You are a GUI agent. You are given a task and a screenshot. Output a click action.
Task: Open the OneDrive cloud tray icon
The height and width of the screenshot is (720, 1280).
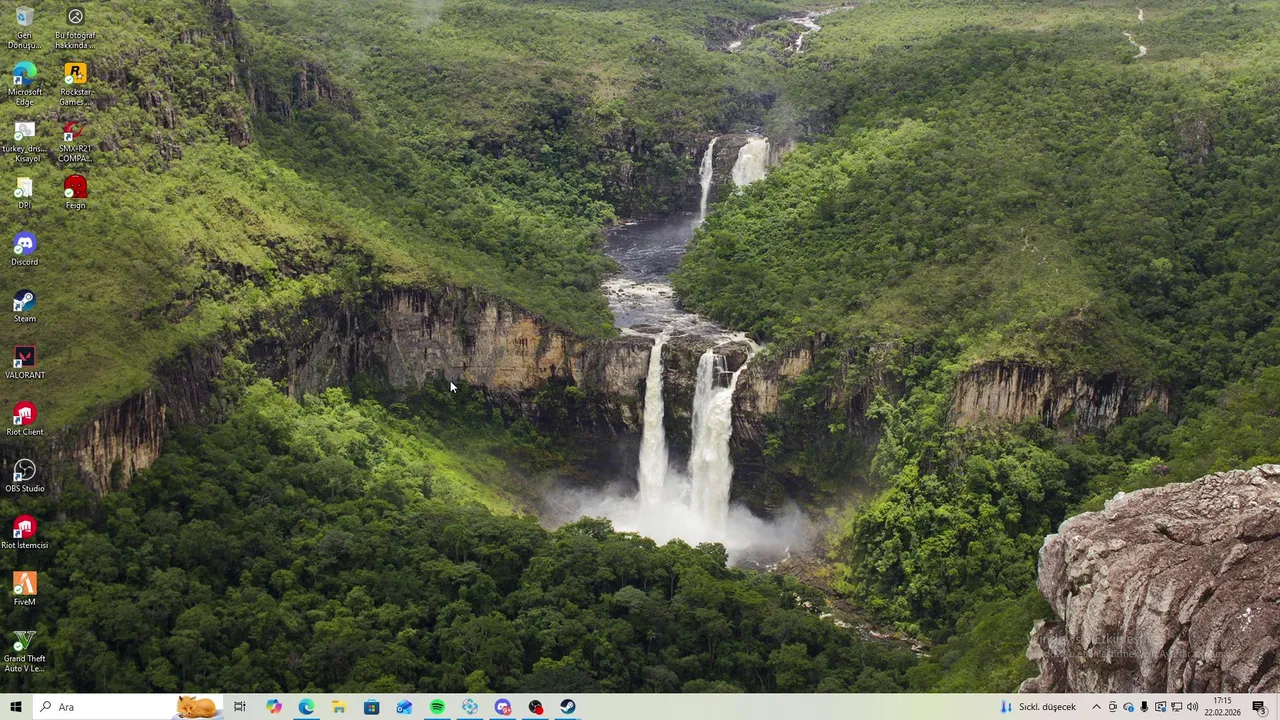(x=1128, y=707)
